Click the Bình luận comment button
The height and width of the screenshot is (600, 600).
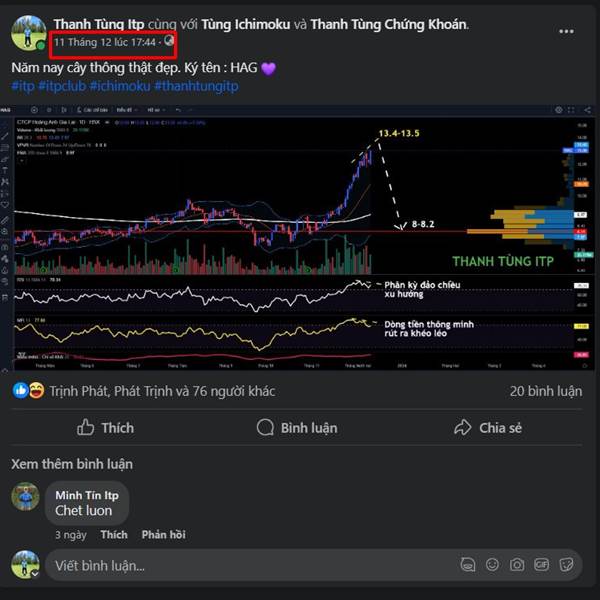click(297, 427)
